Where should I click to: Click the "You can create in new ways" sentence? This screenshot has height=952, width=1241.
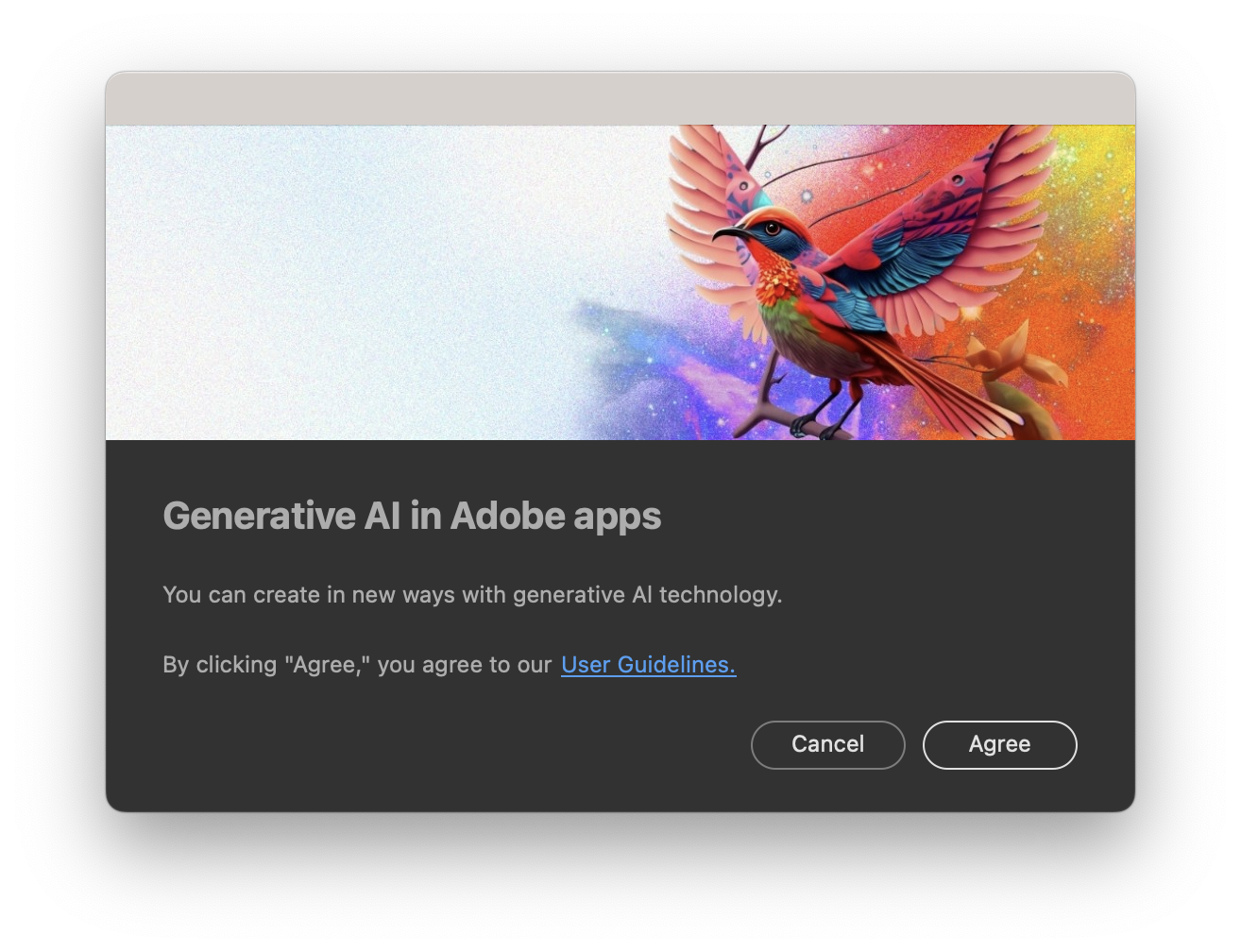tap(472, 595)
